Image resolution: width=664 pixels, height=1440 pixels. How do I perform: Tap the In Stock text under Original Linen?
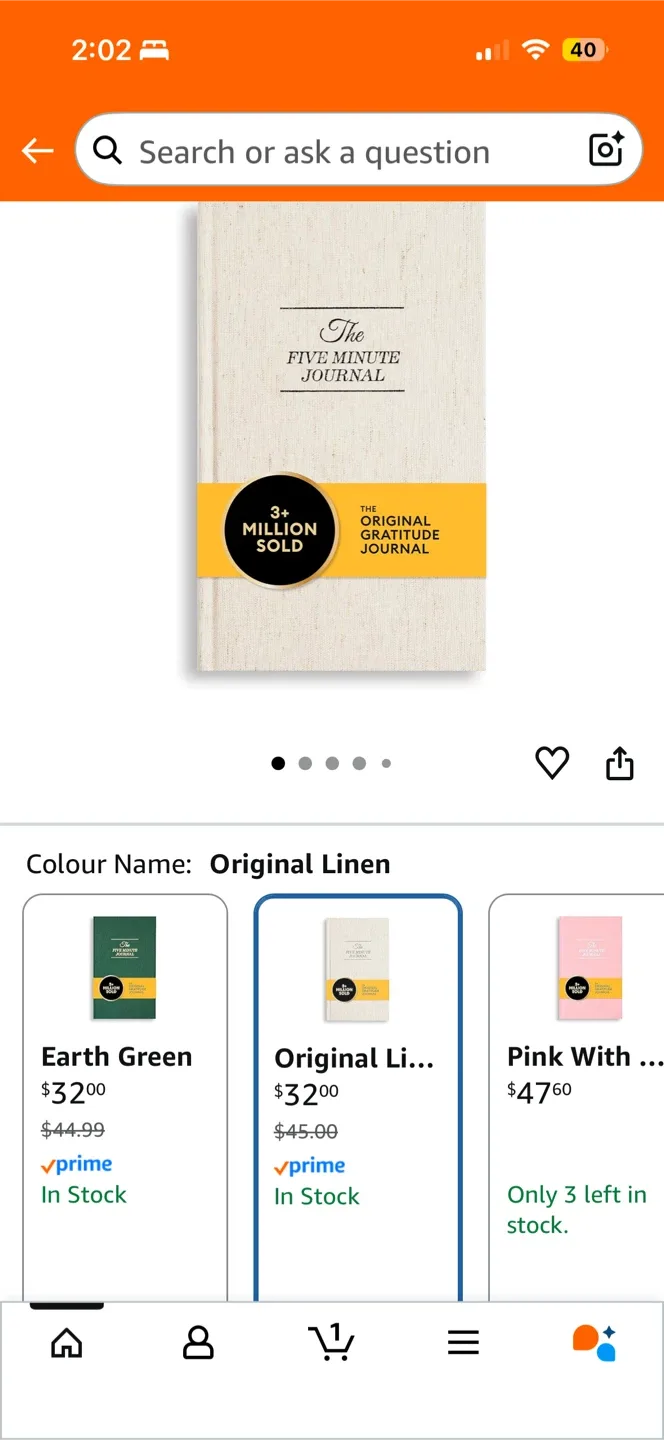pos(316,1196)
